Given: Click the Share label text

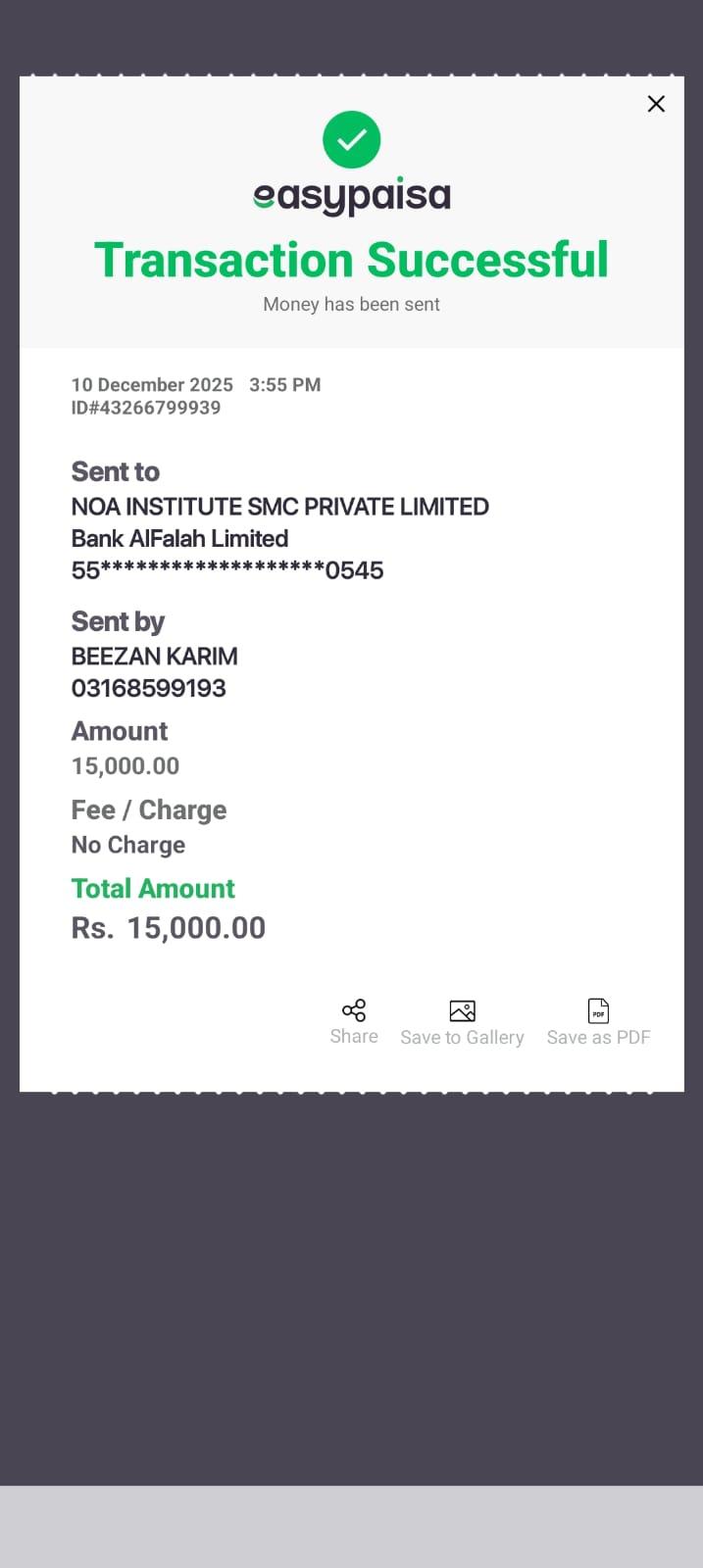Looking at the screenshot, I should [354, 1037].
